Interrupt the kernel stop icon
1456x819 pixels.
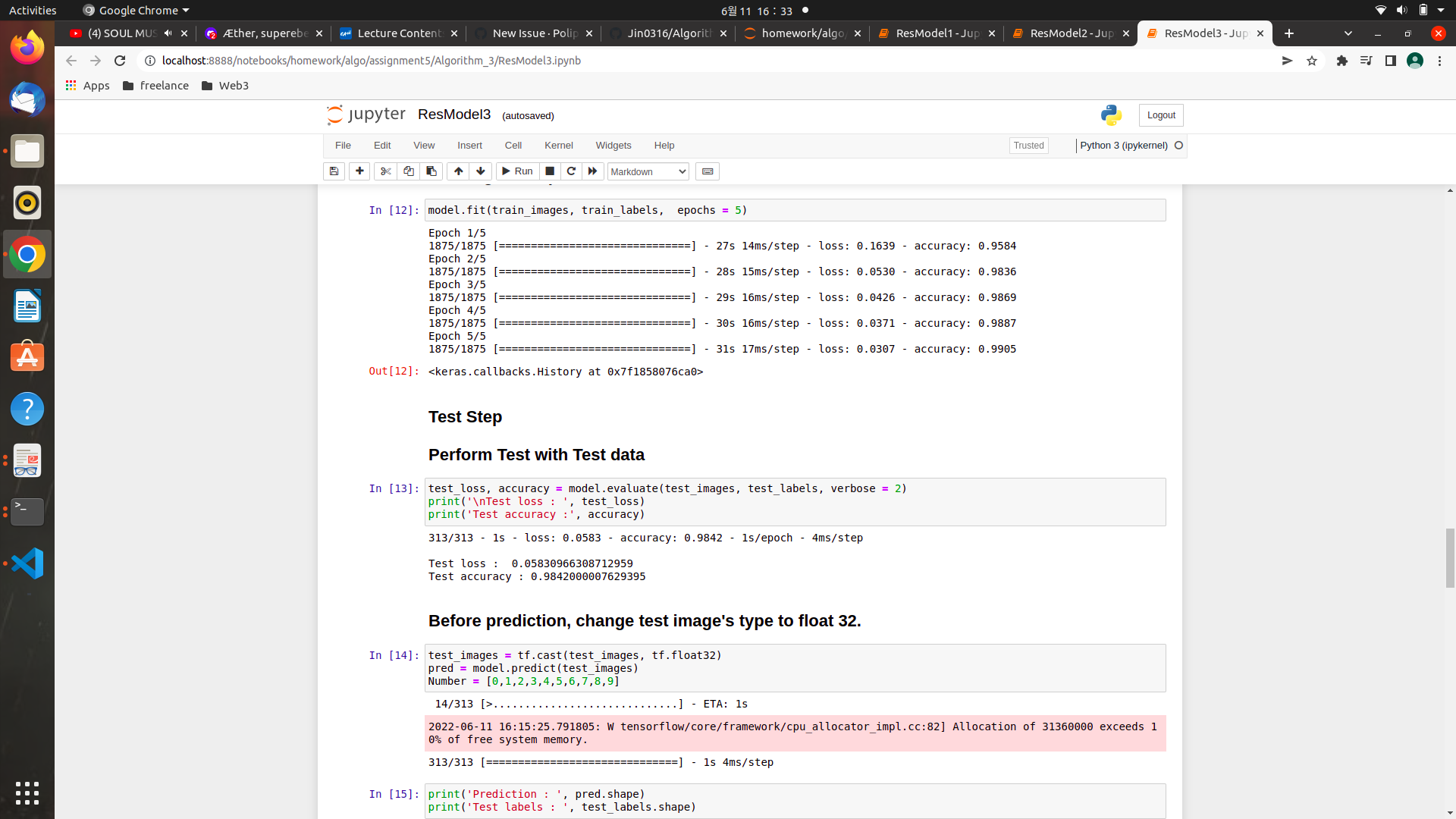pyautogui.click(x=550, y=171)
